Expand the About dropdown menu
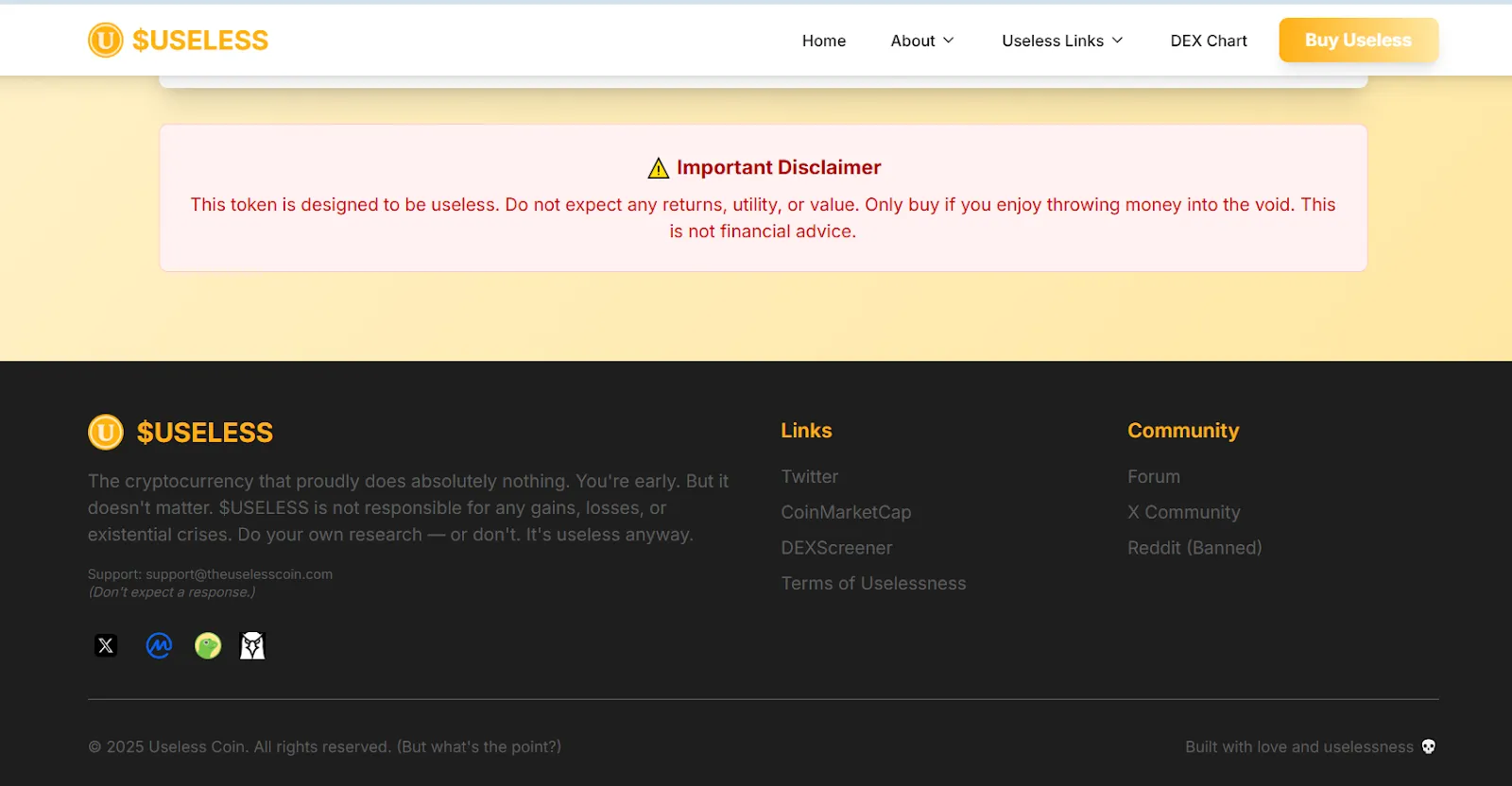The height and width of the screenshot is (786, 1512). click(922, 41)
